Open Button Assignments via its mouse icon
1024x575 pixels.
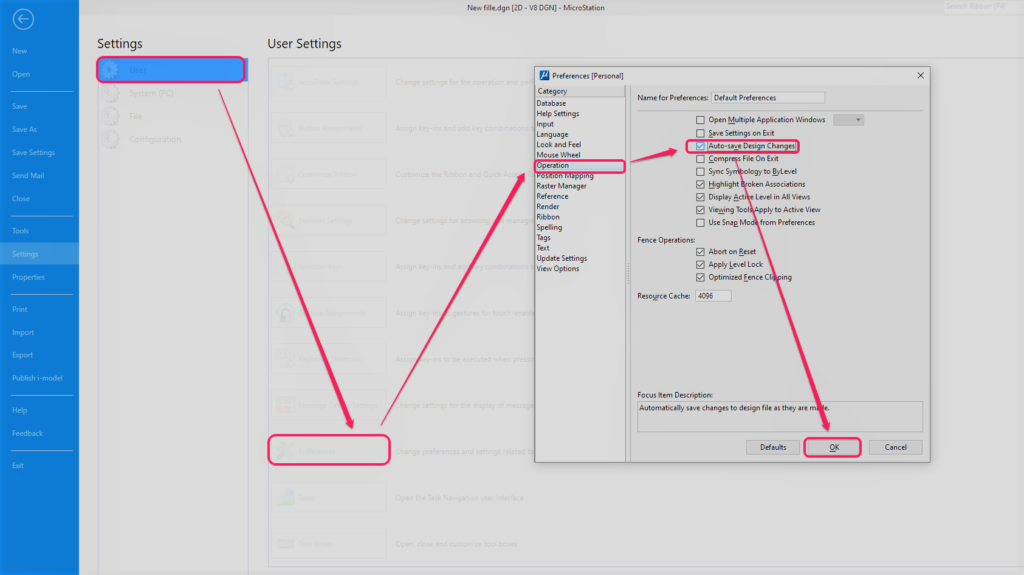point(285,128)
